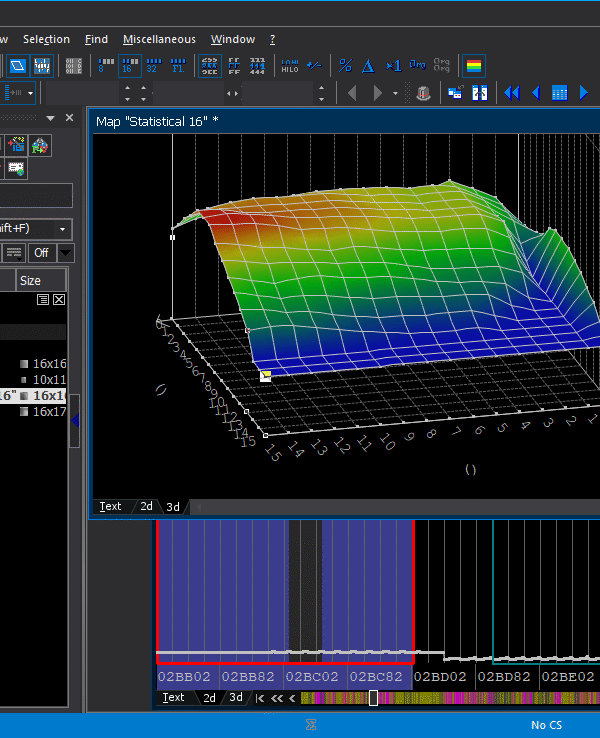The height and width of the screenshot is (738, 600).
Task: Click the blue map grid icon
Action: click(x=559, y=93)
